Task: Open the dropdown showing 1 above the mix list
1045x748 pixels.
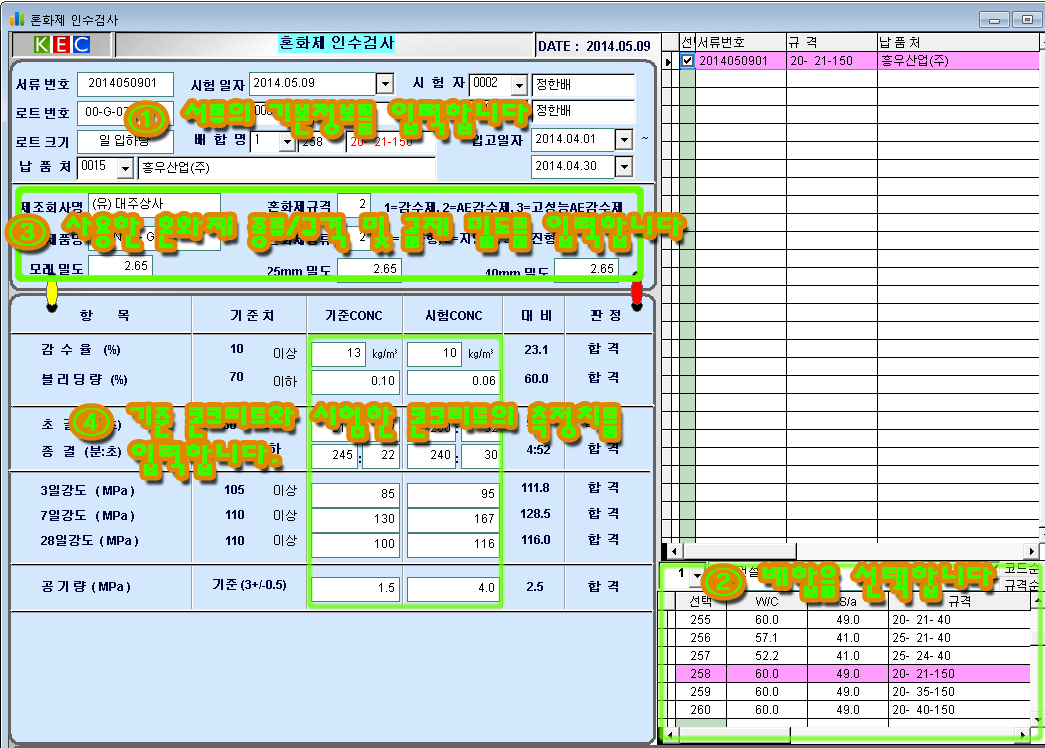Action: pyautogui.click(x=697, y=575)
